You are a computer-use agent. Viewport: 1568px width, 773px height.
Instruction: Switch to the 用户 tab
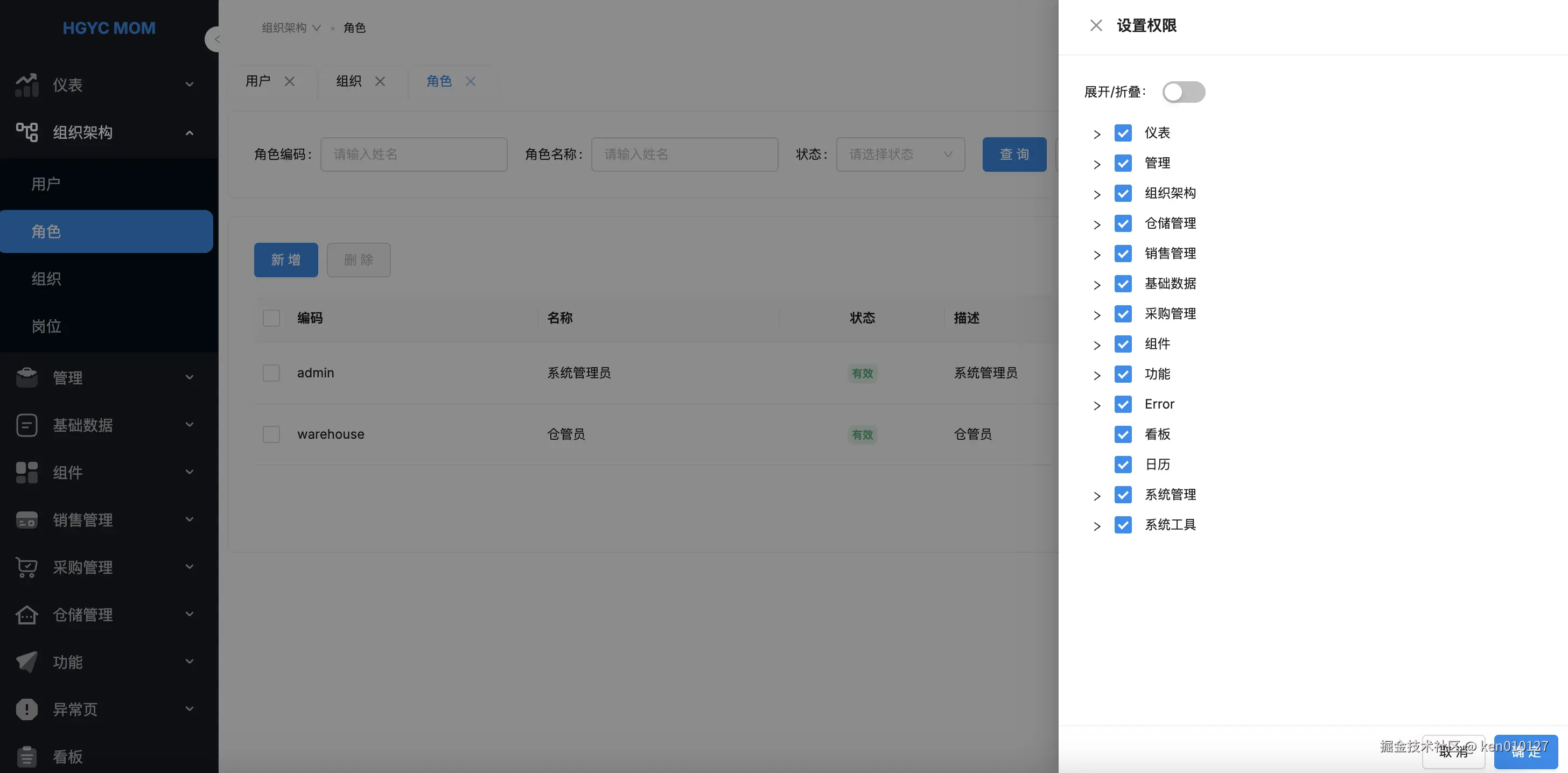click(x=258, y=81)
